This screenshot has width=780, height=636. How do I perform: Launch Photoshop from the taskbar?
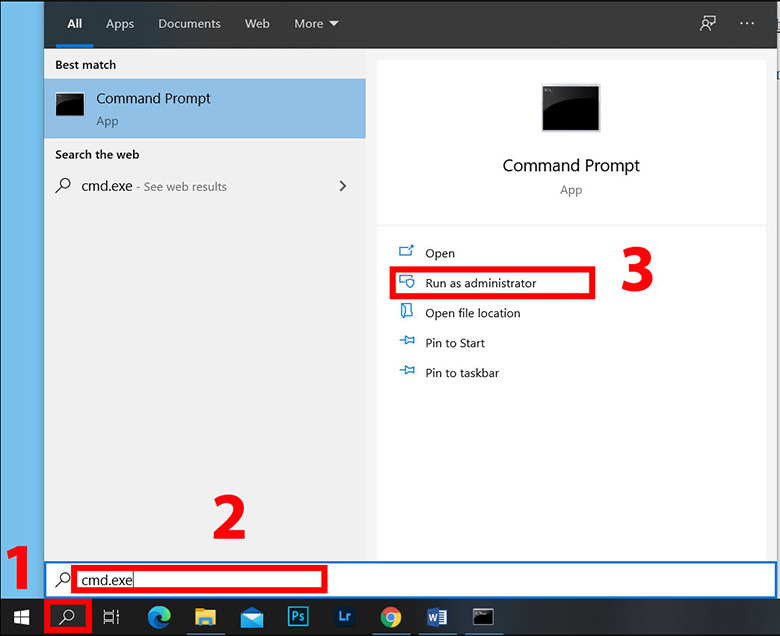pyautogui.click(x=297, y=617)
